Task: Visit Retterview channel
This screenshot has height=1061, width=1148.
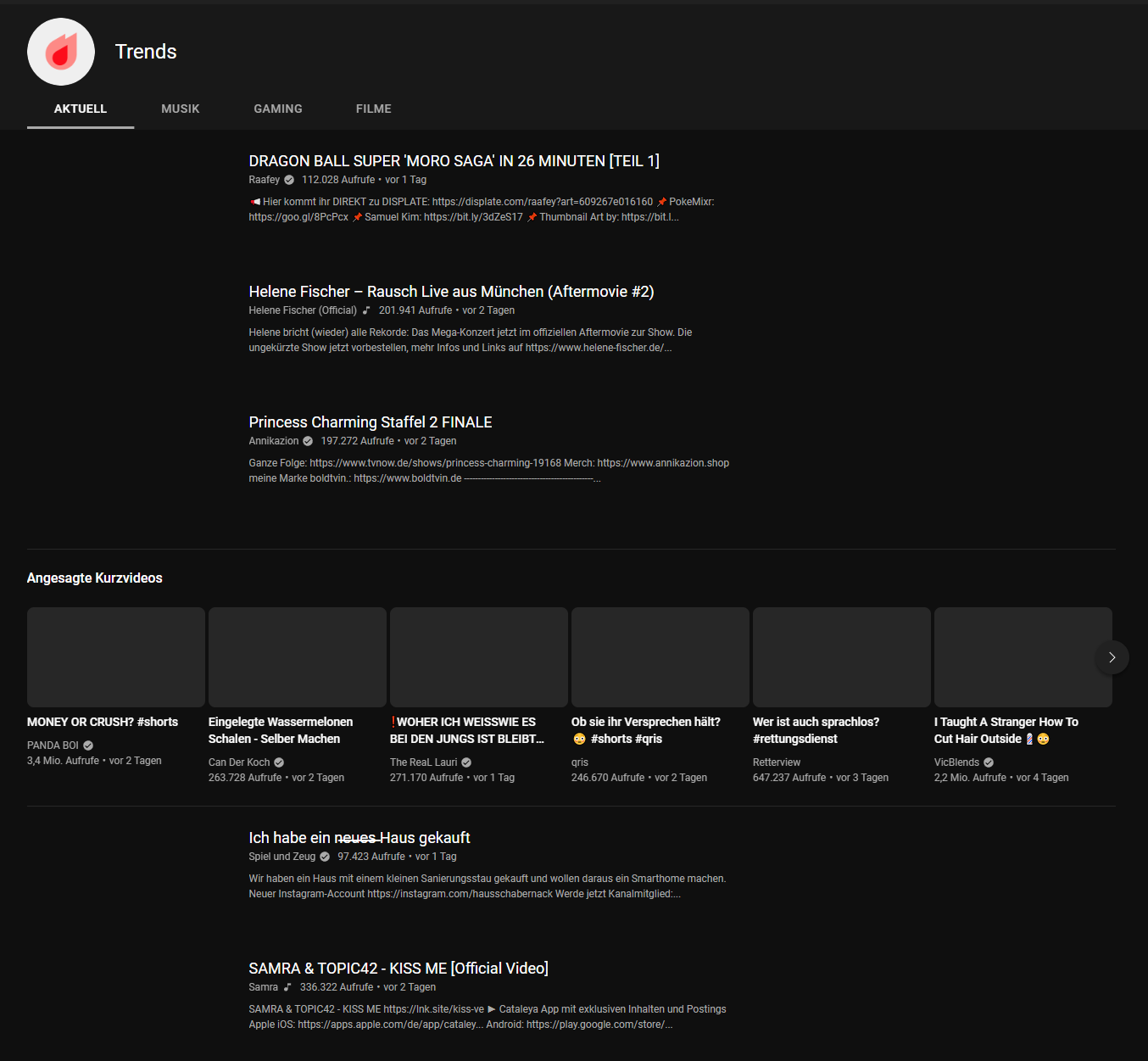Action: click(x=777, y=762)
